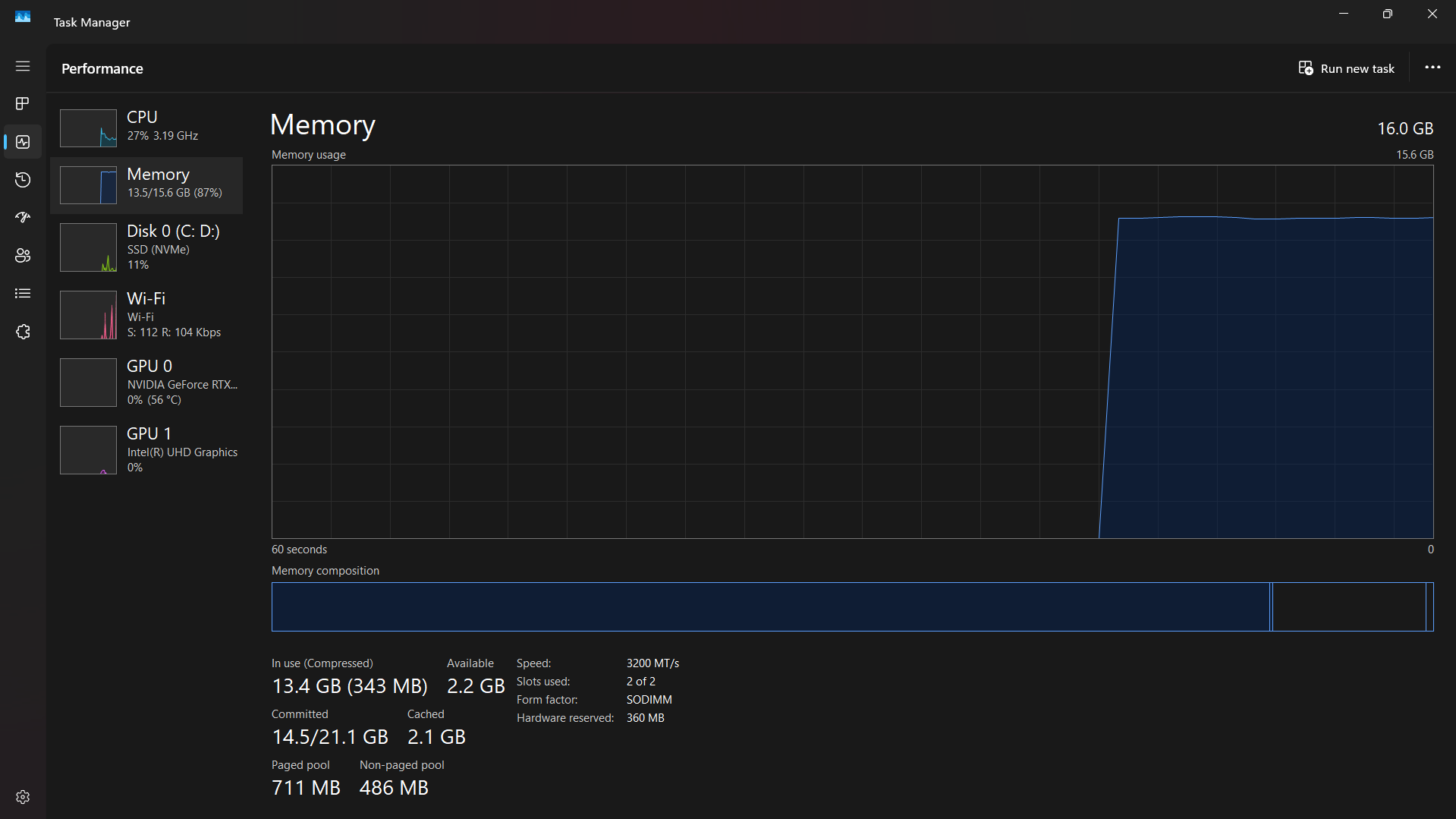Open the Processes page icon
Viewport: 1456px width, 819px height.
click(22, 104)
